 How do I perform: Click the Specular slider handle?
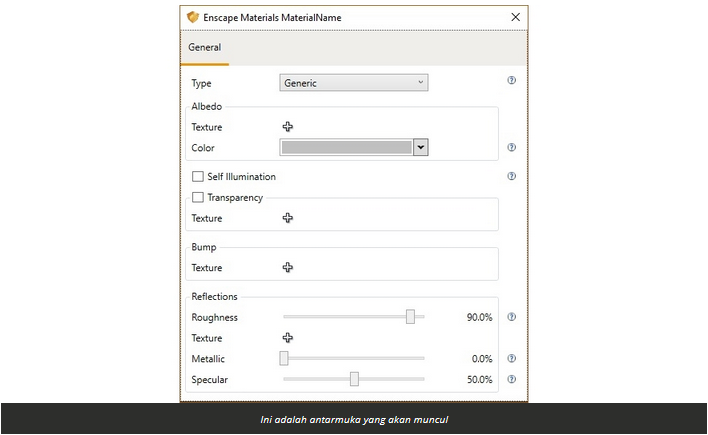pos(354,379)
